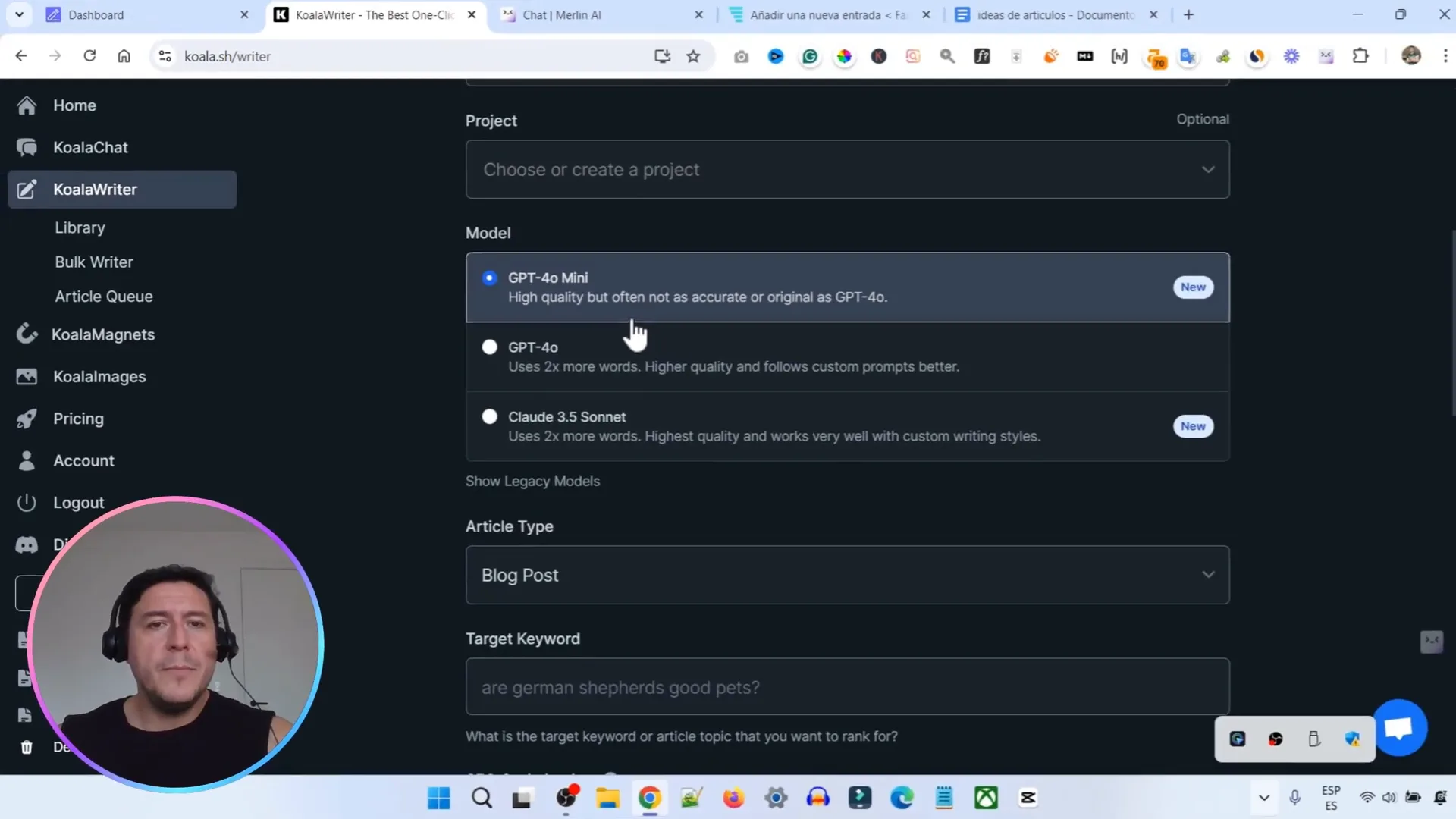1456x819 pixels.
Task: Open the ESP language indicator
Action: 1331,798
